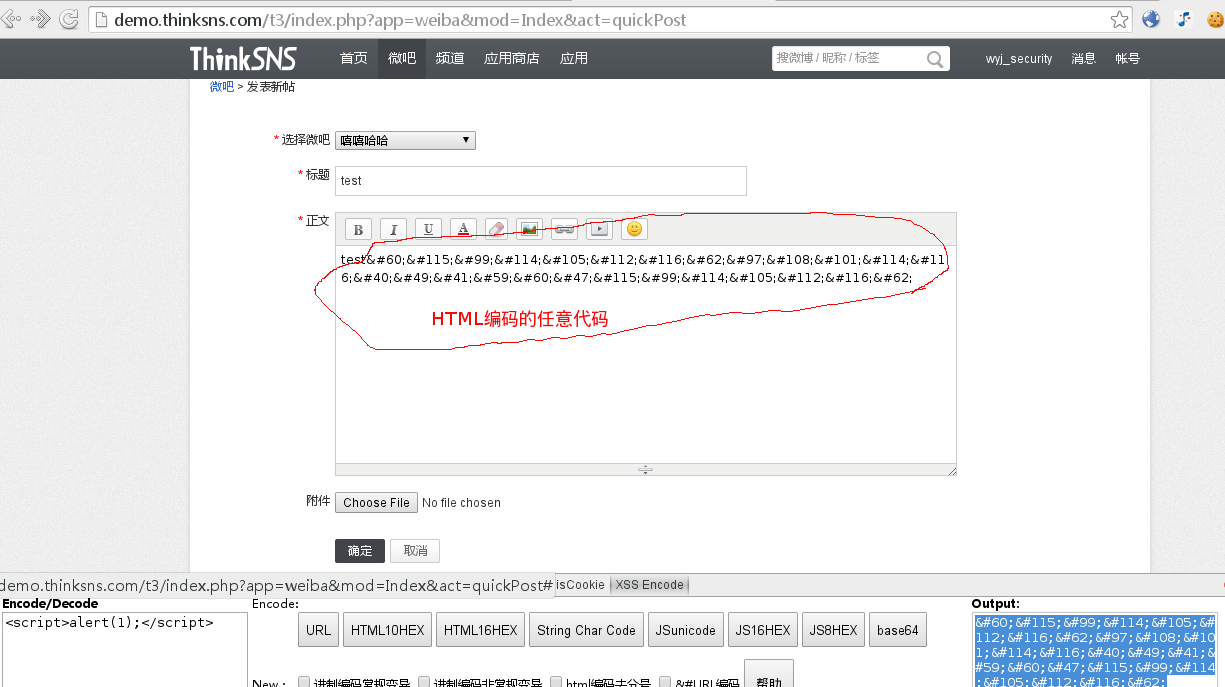Click the browser back arrow

(9, 19)
